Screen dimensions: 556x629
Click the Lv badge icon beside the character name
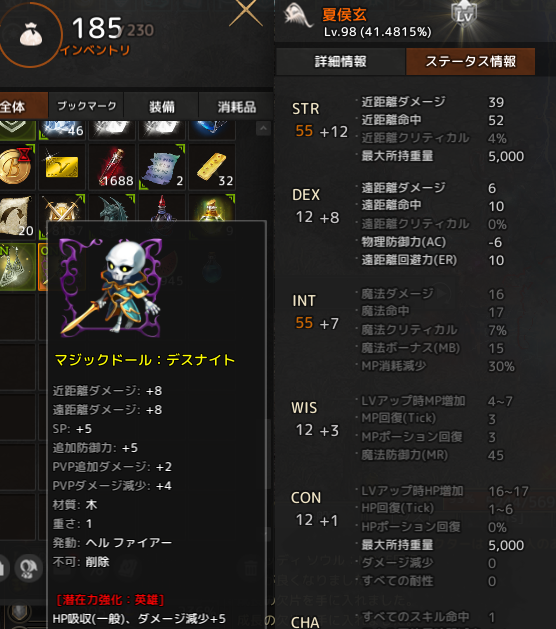click(x=465, y=14)
